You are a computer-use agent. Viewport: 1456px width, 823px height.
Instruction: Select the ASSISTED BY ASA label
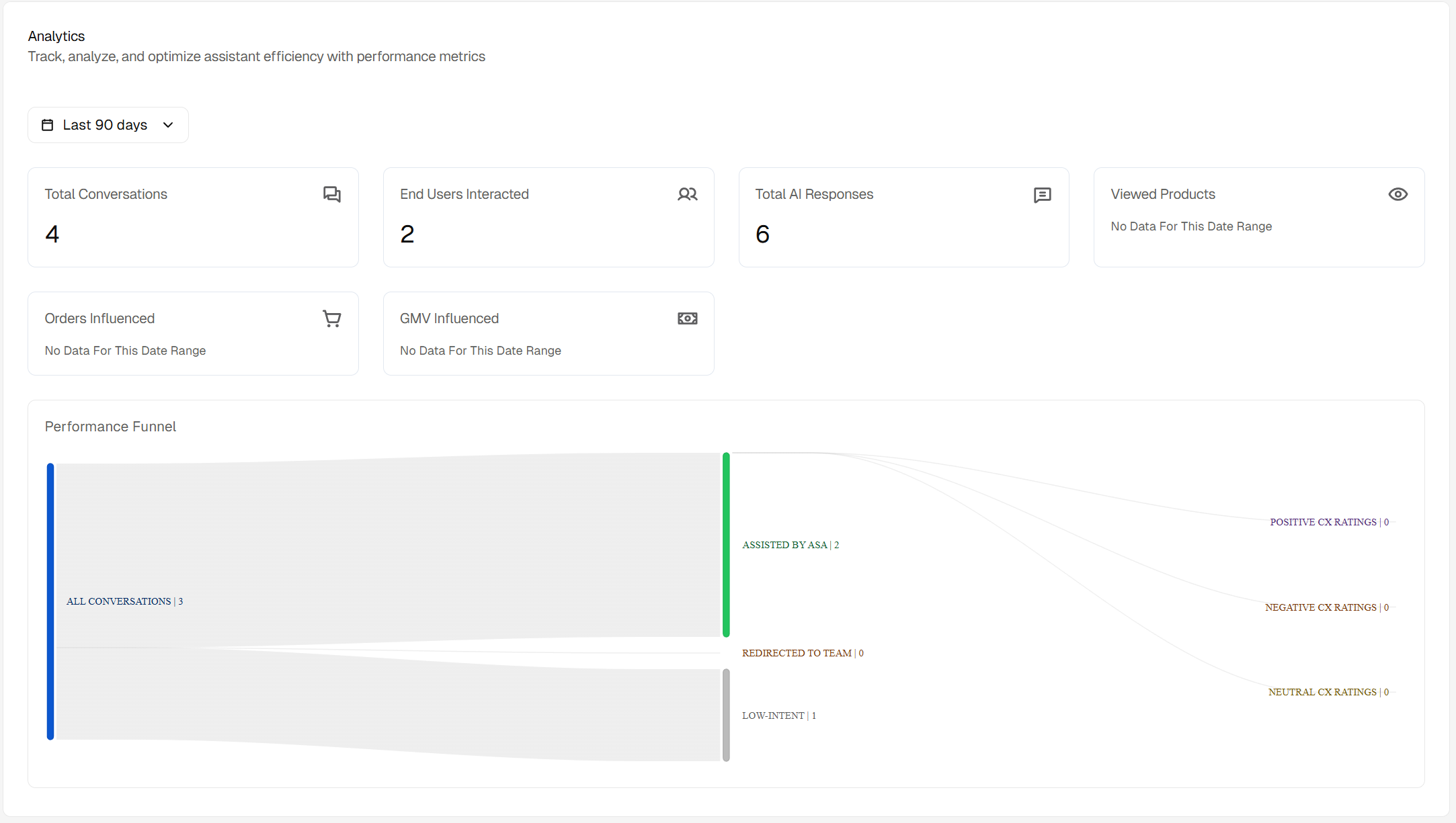point(790,545)
